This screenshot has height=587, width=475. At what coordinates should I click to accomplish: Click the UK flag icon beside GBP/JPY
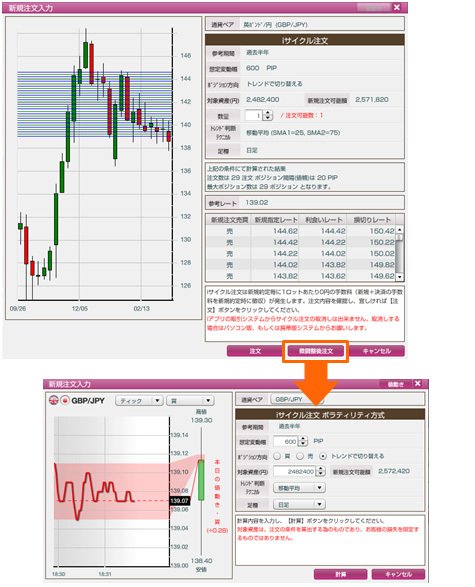coord(54,400)
